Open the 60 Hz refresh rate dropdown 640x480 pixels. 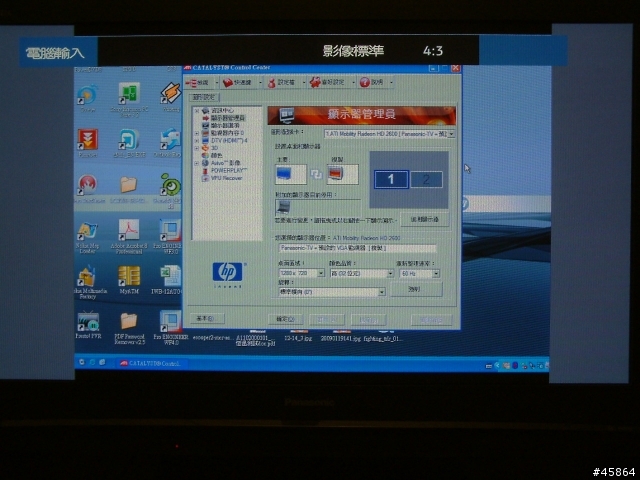coord(420,273)
